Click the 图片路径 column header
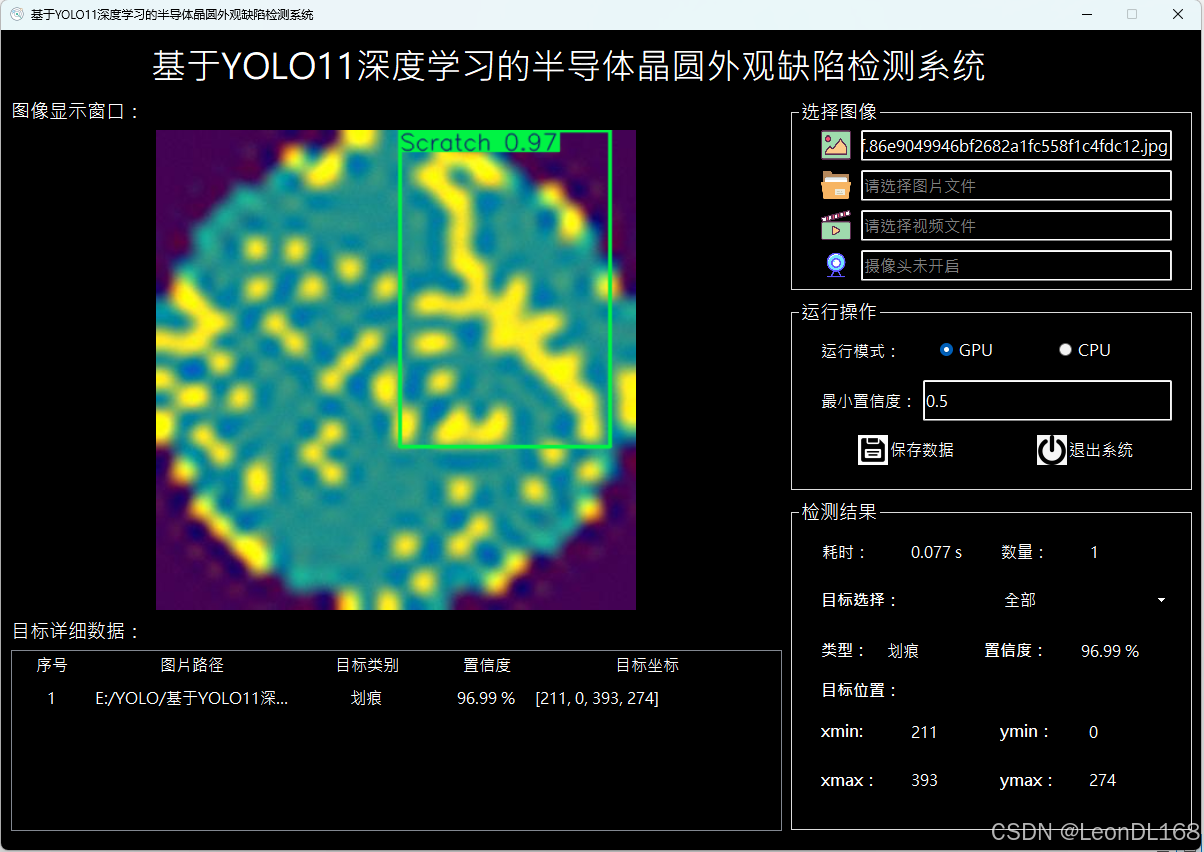 tap(192, 665)
